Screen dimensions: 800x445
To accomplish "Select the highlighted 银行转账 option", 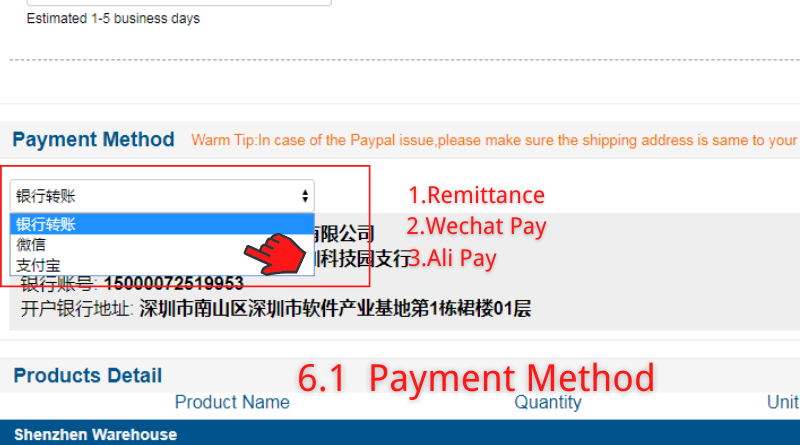I will click(162, 224).
